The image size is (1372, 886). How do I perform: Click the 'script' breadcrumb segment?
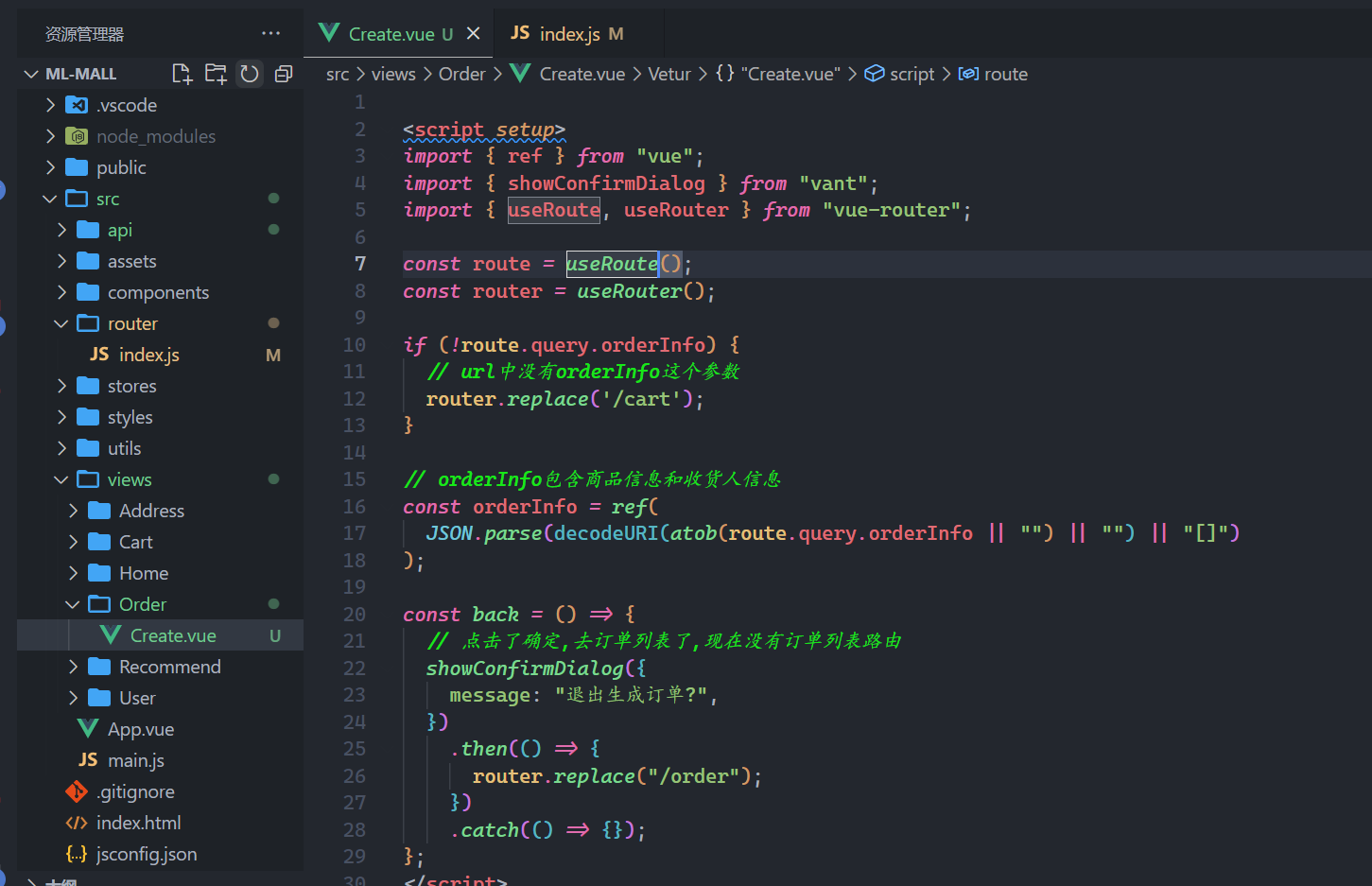coord(912,74)
